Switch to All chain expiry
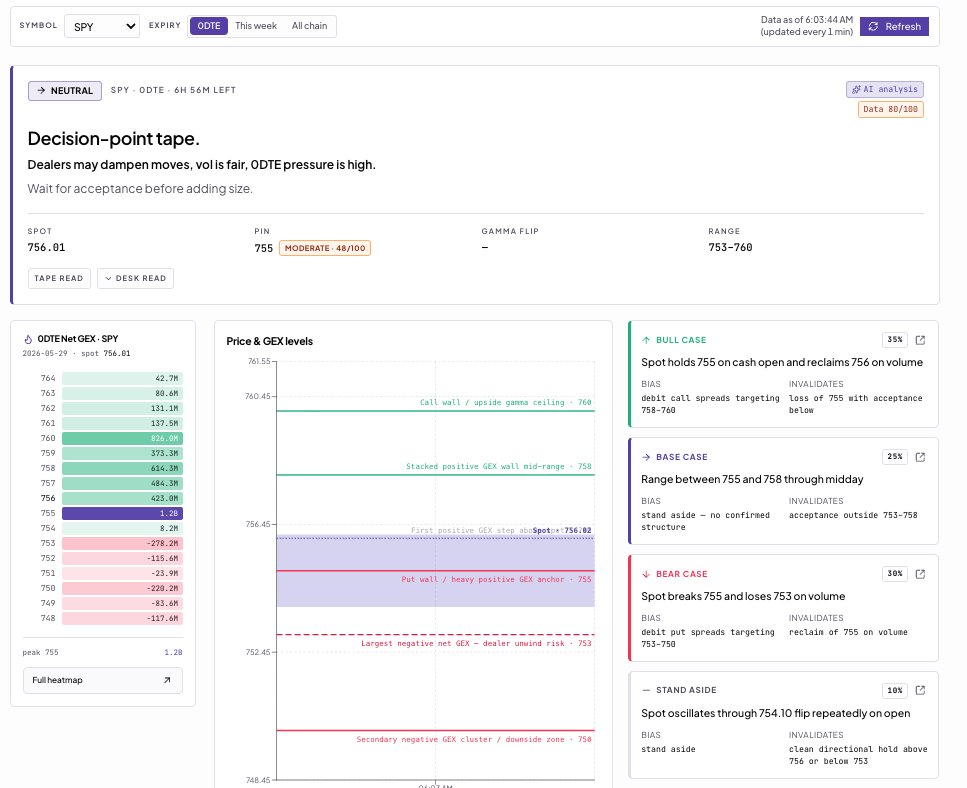 [310, 26]
